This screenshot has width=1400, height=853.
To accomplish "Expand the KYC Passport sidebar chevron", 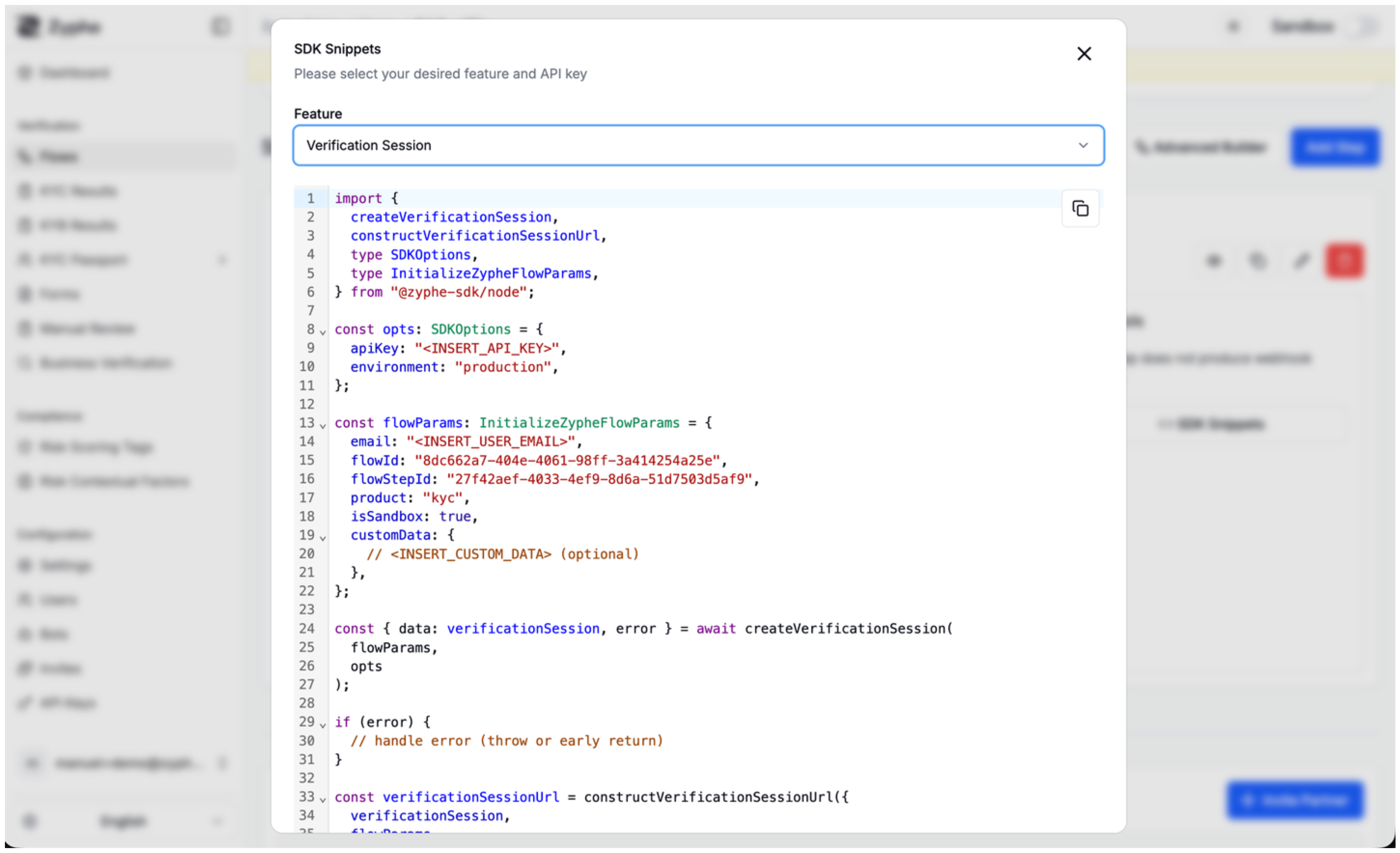I will [x=222, y=260].
